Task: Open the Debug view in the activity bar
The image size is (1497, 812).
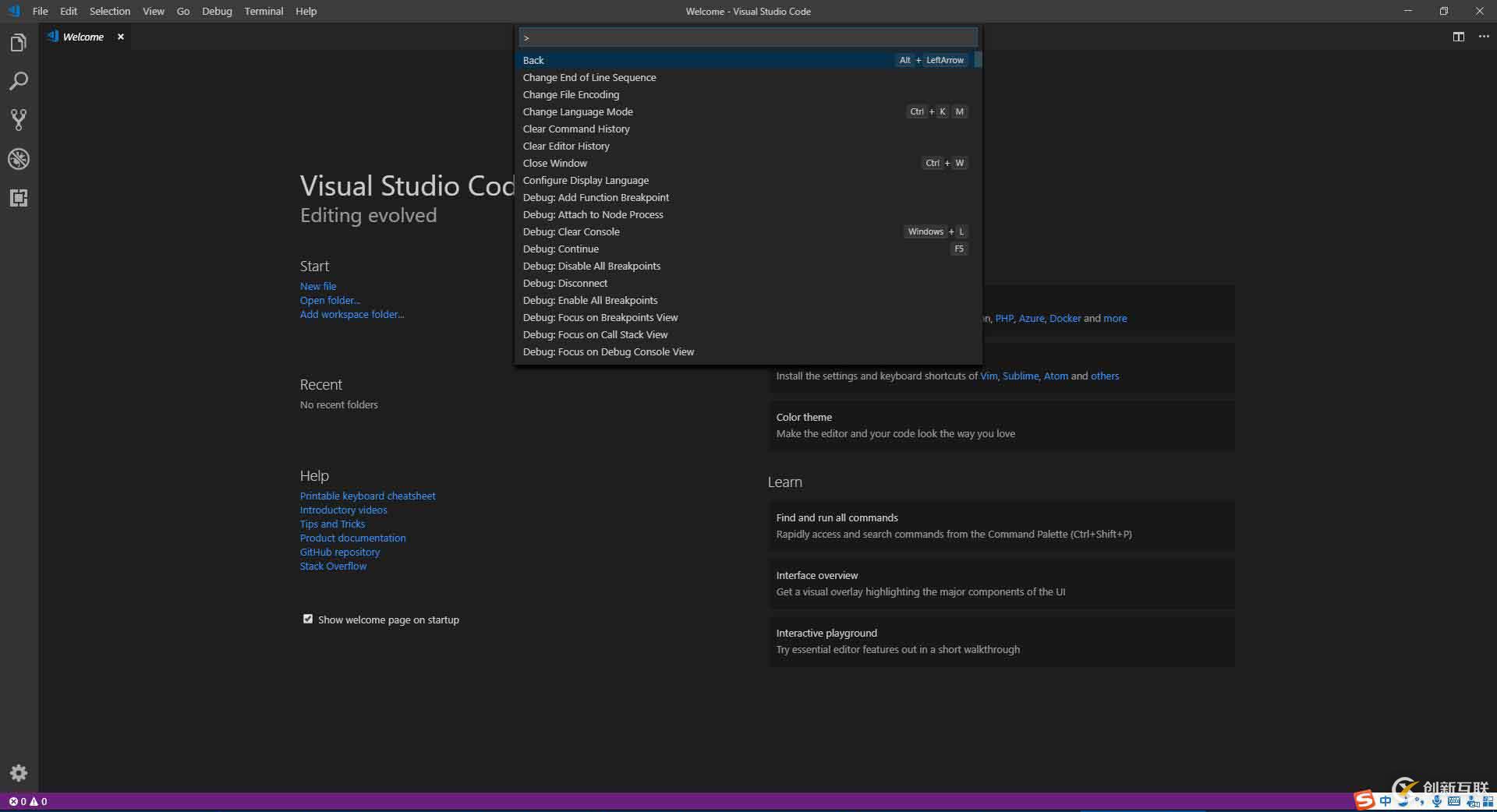Action: 19,159
